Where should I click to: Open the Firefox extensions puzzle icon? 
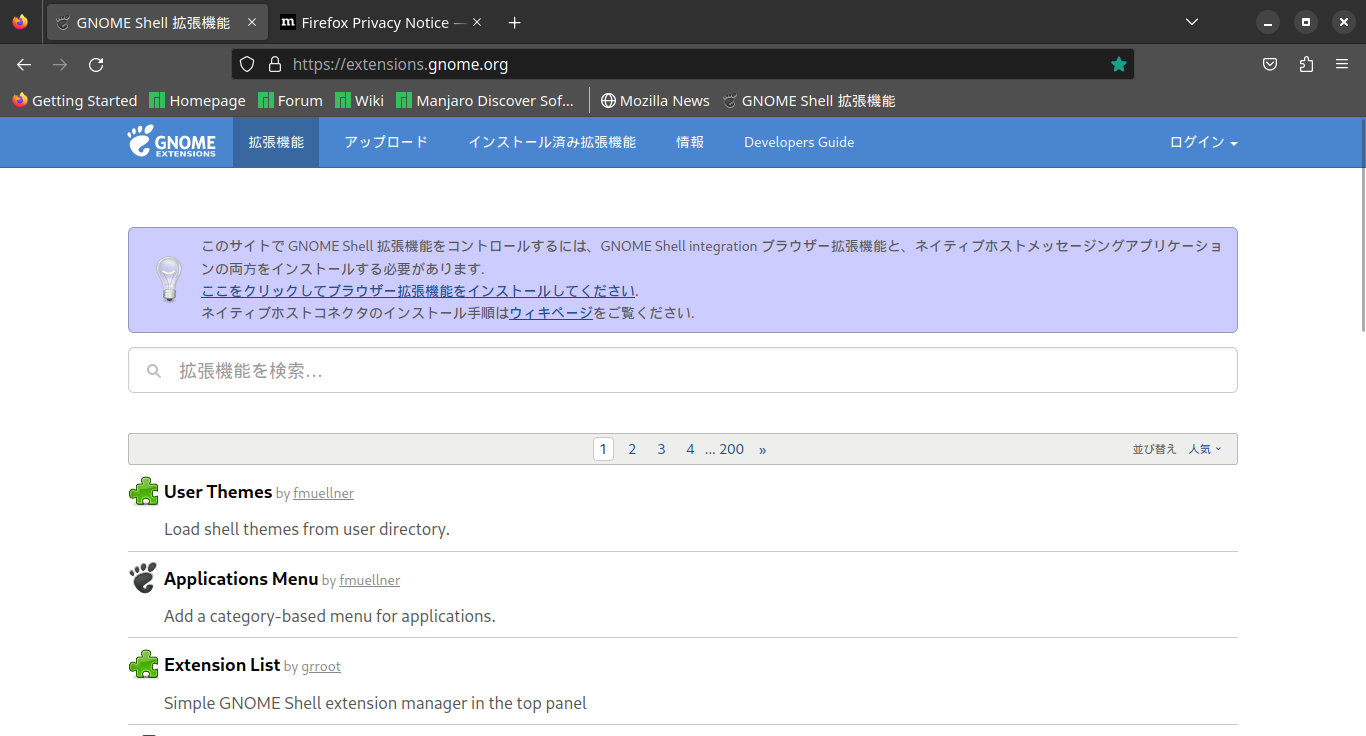1306,64
